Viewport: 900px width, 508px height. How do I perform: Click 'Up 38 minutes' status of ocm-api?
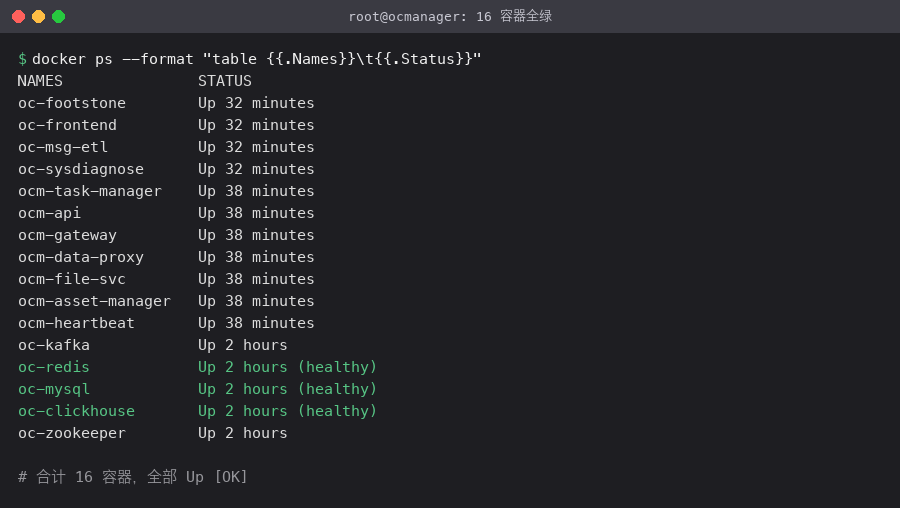point(257,213)
